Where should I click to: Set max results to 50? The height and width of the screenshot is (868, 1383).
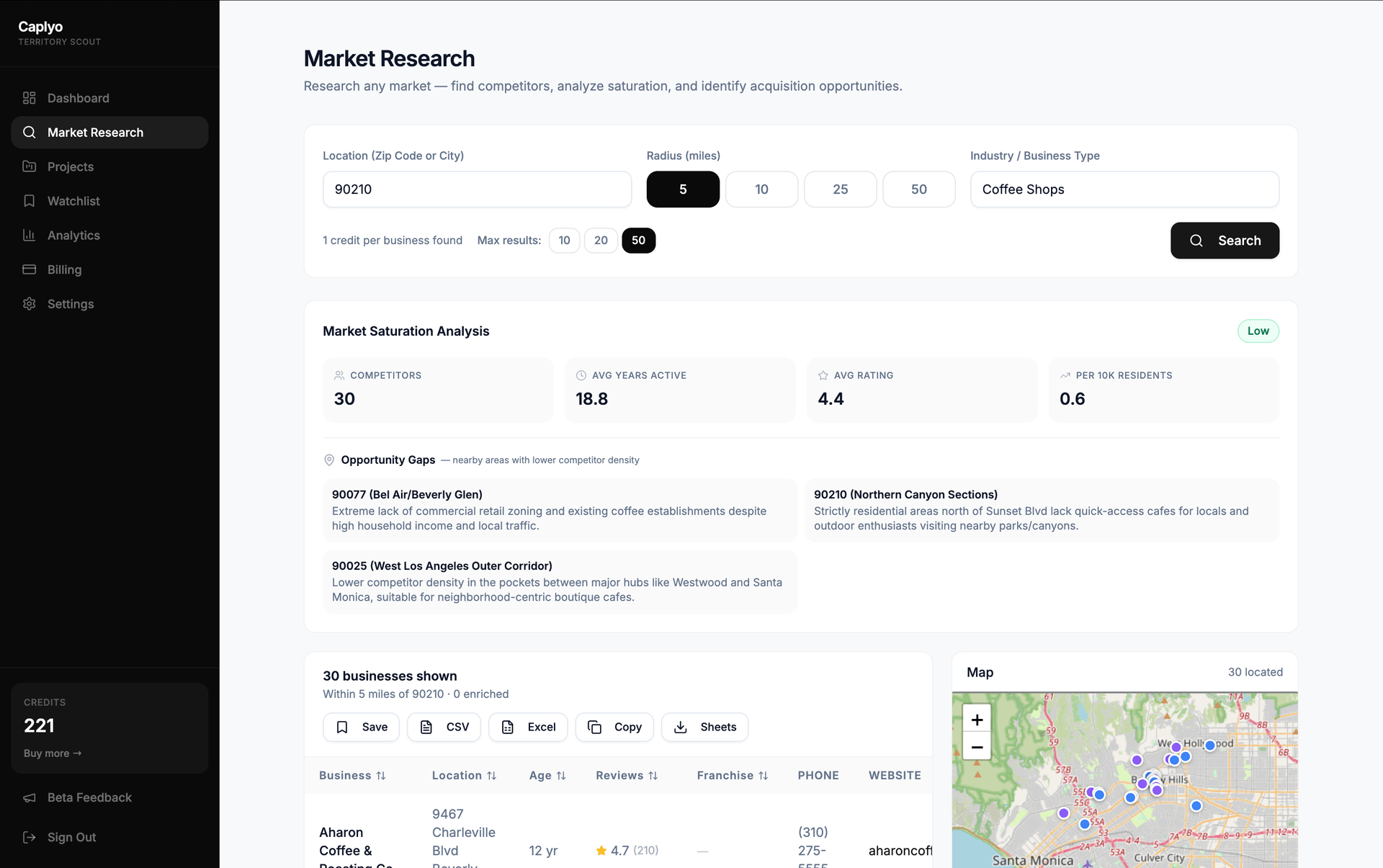coord(638,241)
